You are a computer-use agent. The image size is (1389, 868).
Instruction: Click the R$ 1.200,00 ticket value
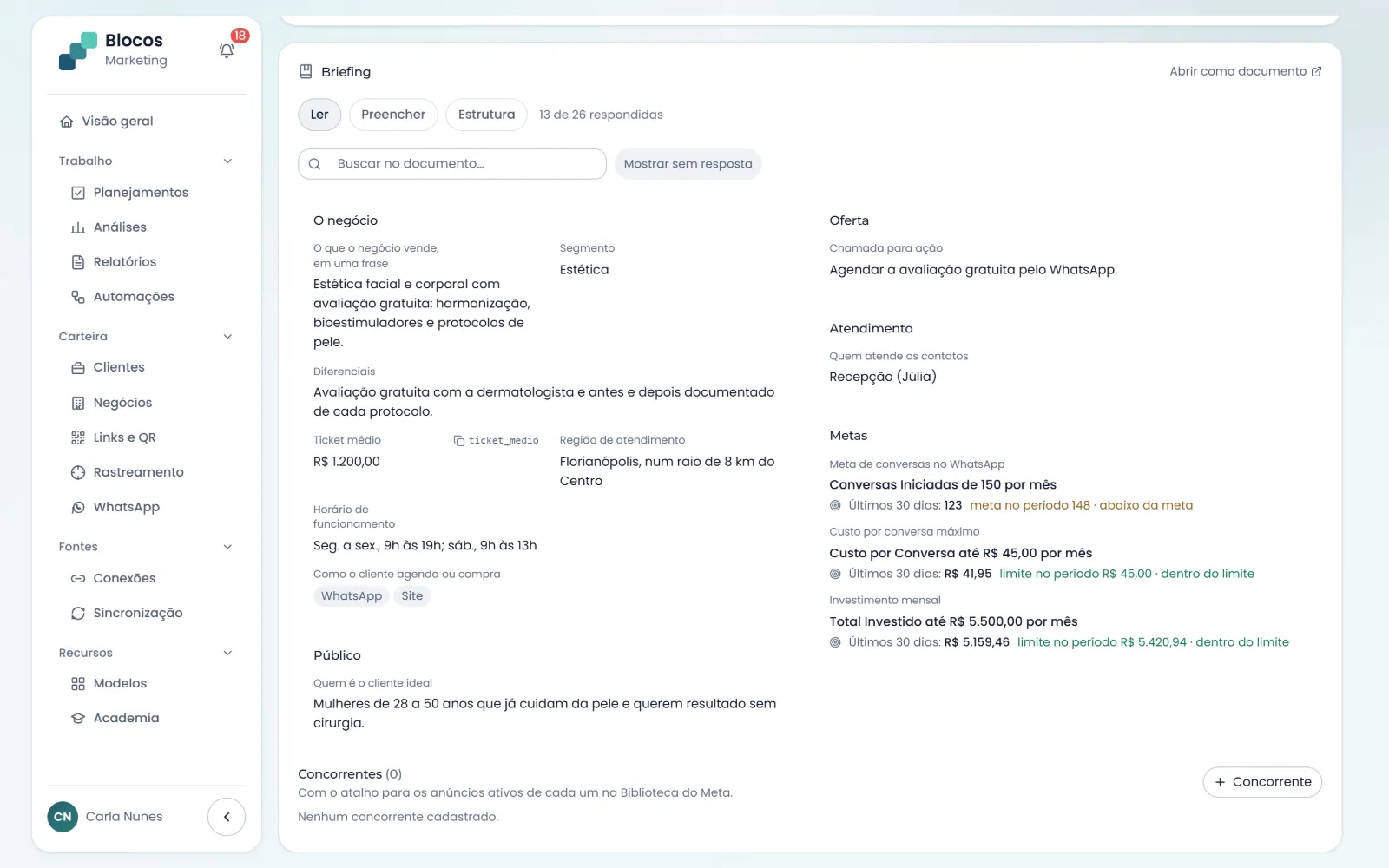click(x=346, y=462)
